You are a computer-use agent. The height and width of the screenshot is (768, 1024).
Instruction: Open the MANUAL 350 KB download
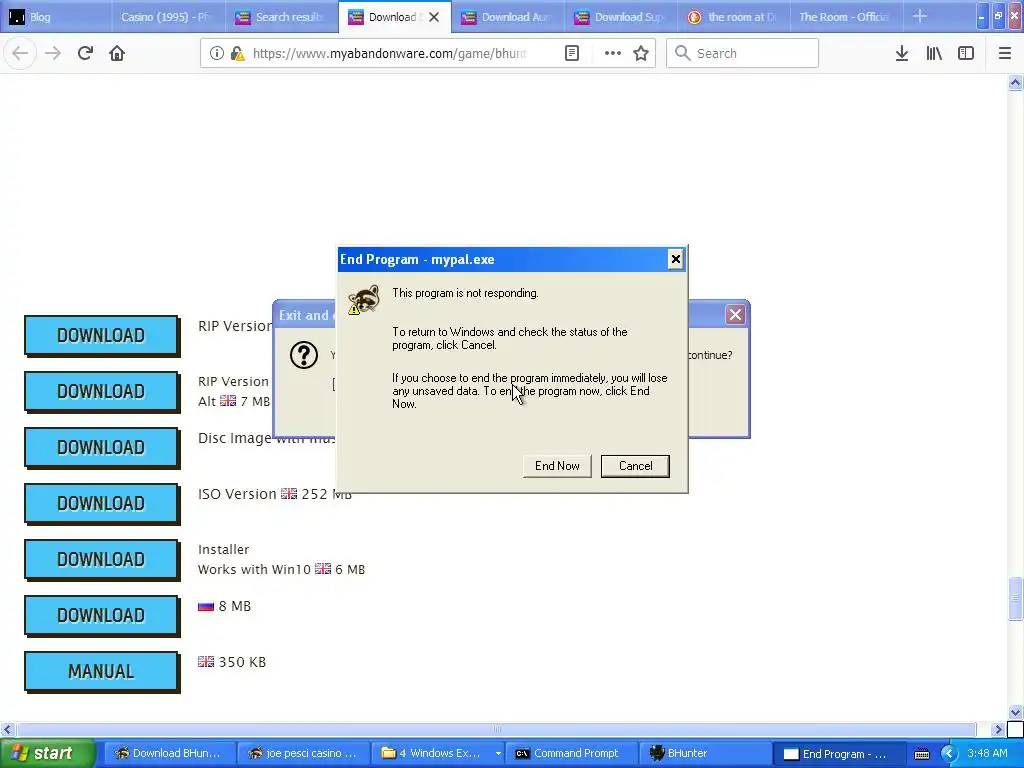coord(101,671)
